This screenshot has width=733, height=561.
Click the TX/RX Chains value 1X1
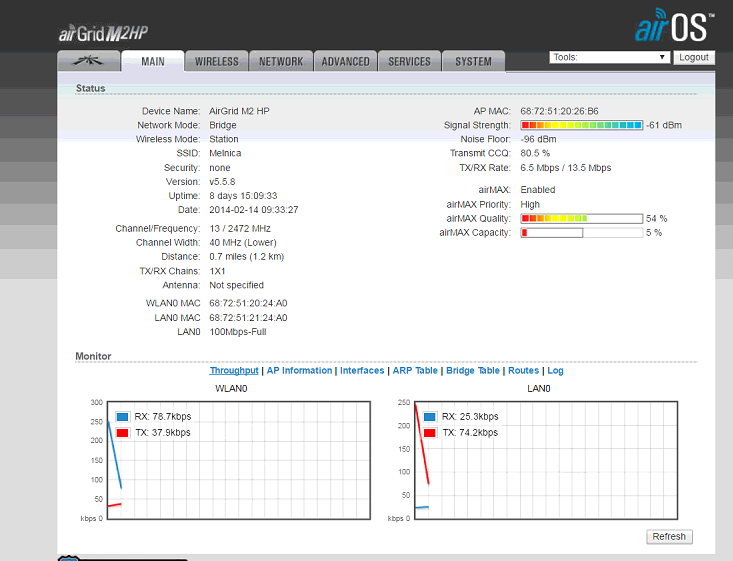click(217, 271)
